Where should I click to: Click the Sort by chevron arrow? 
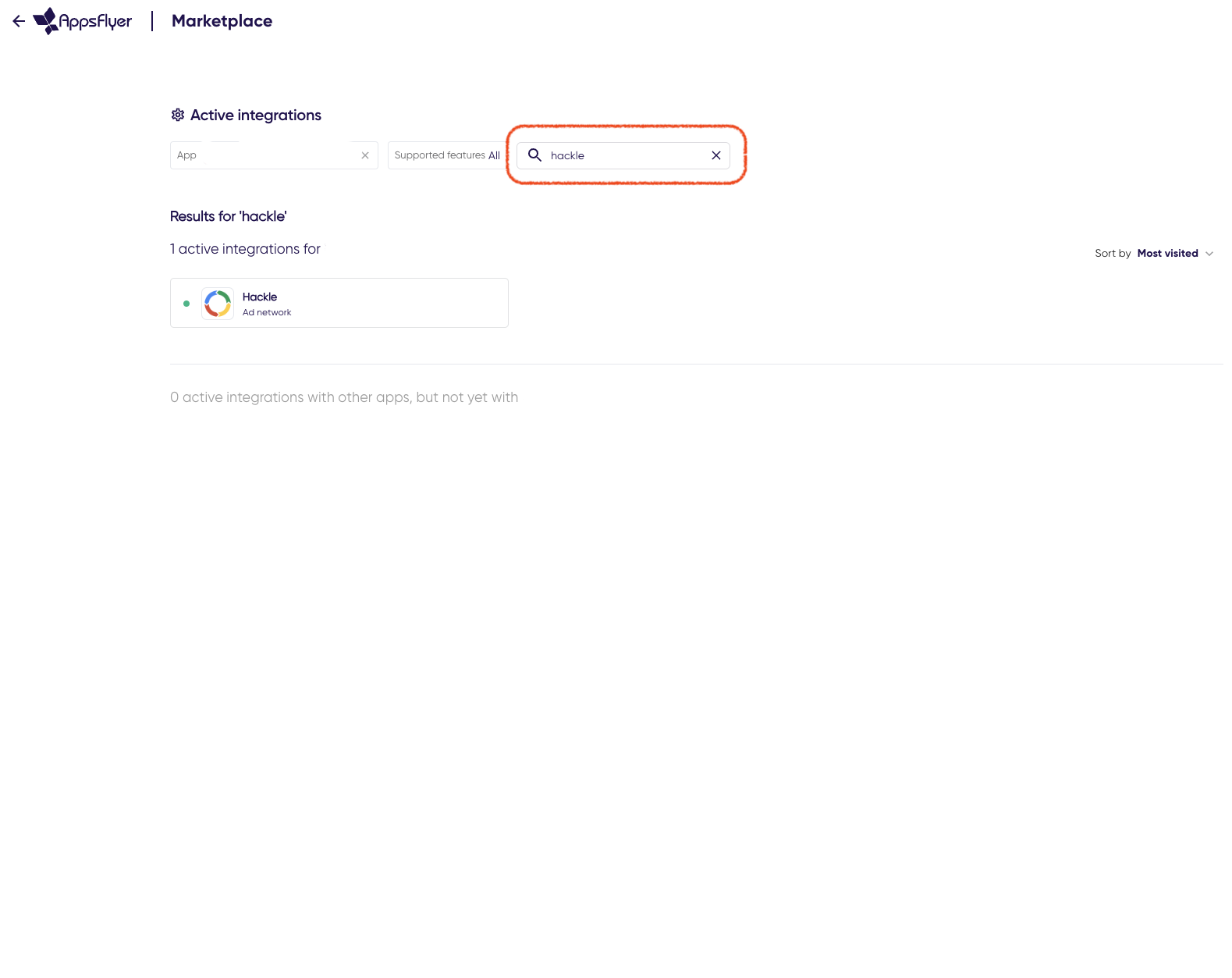[x=1209, y=254]
